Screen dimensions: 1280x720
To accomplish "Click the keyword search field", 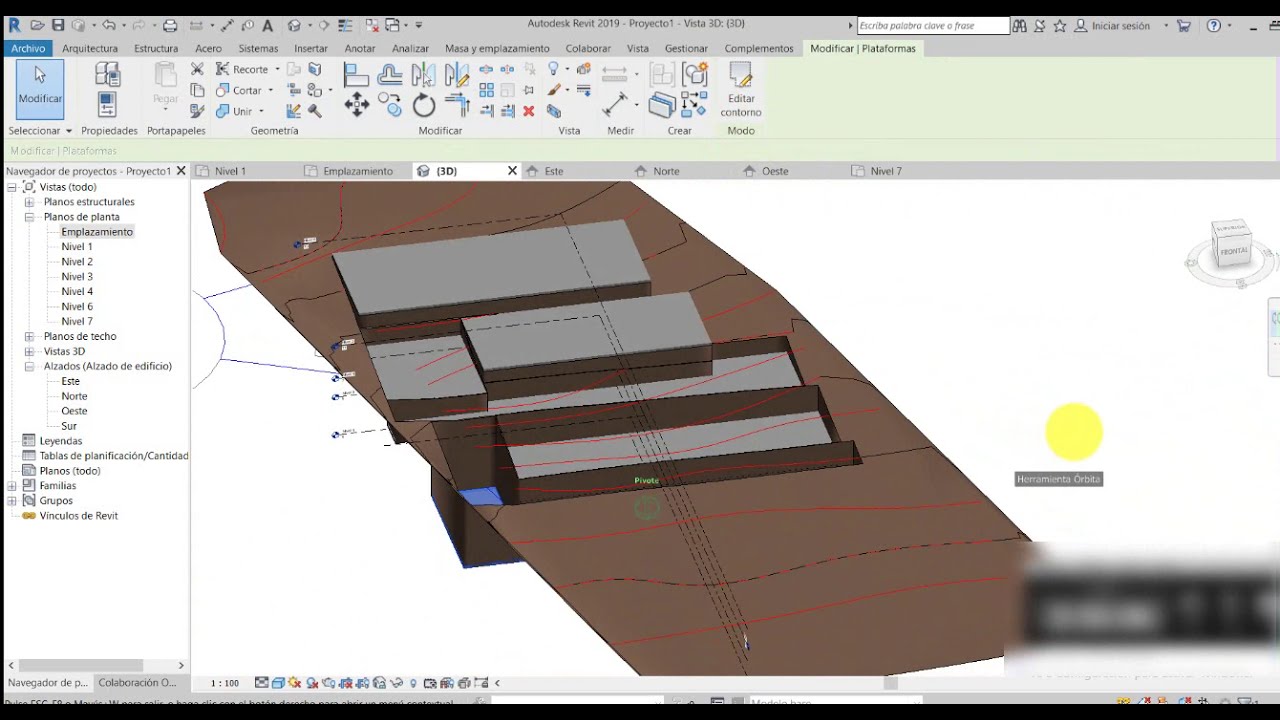I will pos(933,26).
